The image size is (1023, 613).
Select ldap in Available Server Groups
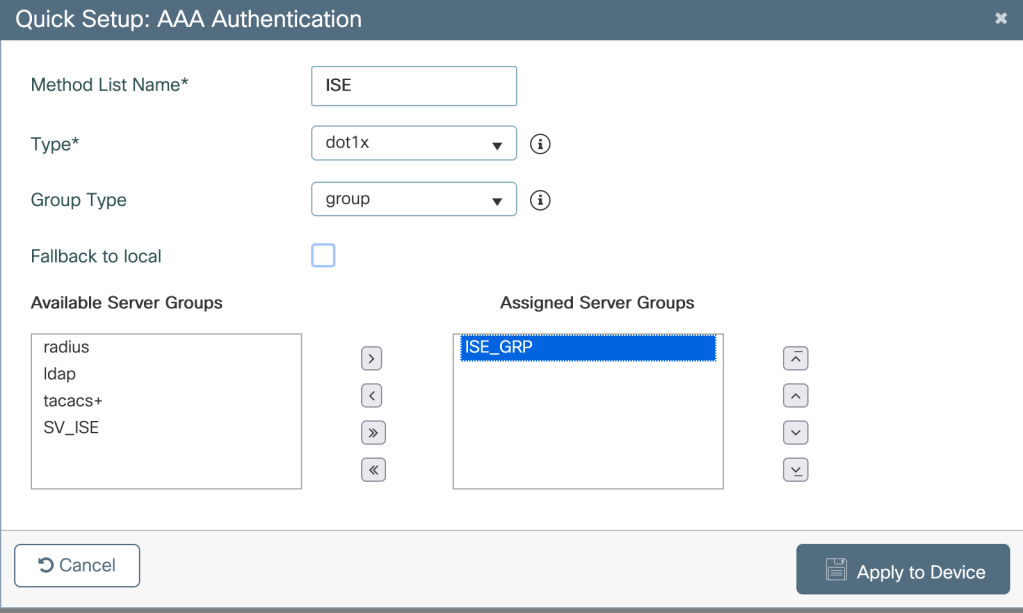point(60,374)
